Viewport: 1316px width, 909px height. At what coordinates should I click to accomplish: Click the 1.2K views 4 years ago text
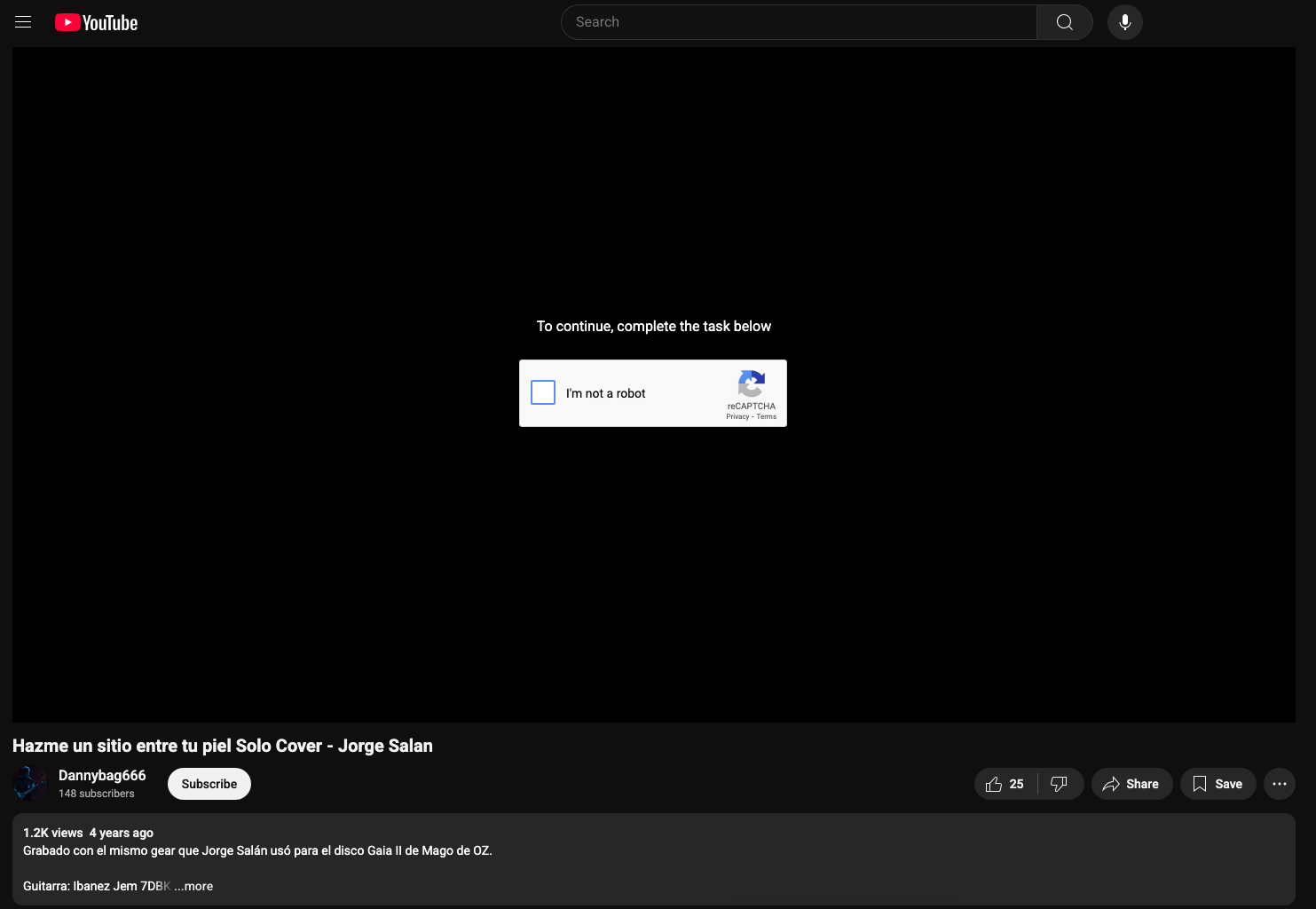[88, 833]
